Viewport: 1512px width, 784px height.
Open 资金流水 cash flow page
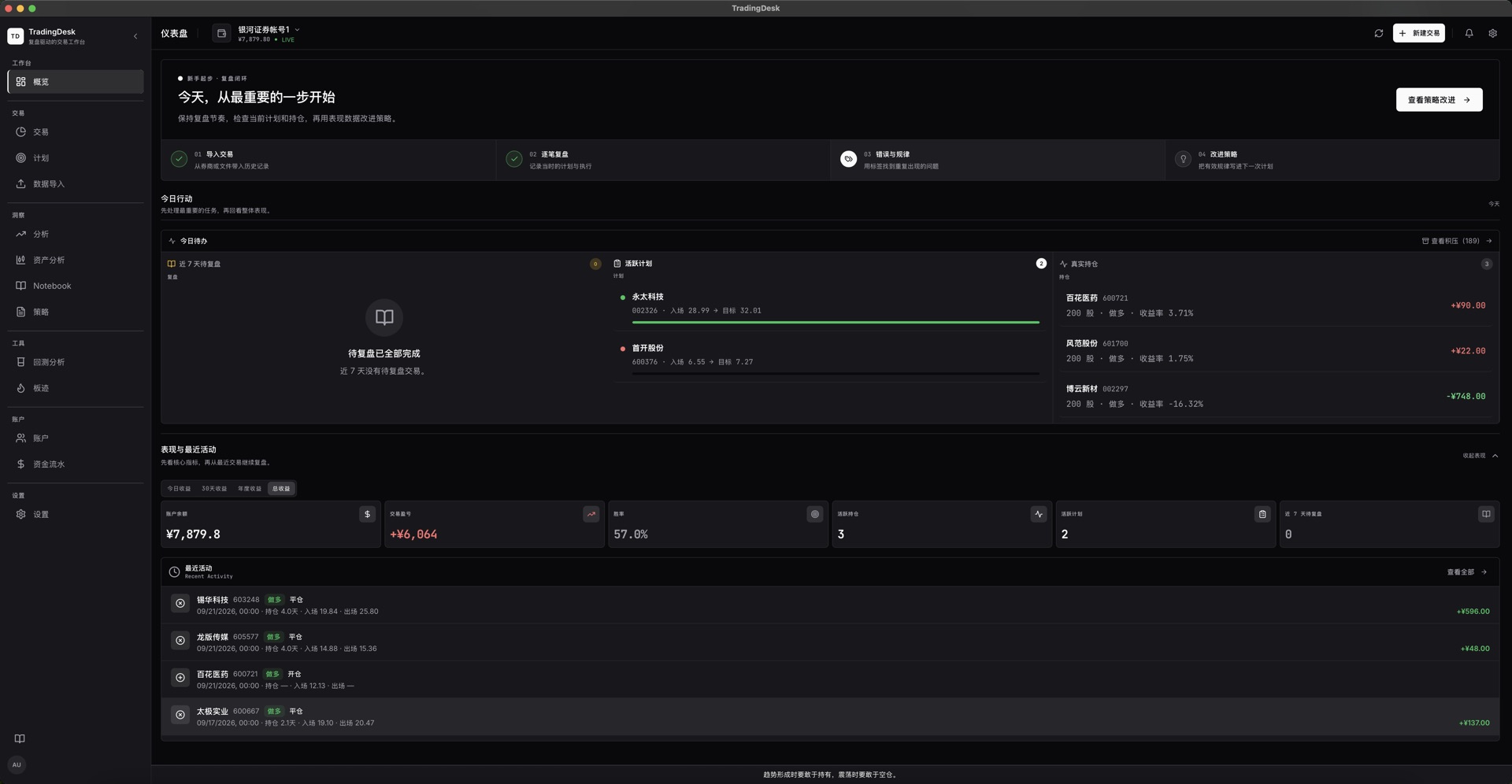click(x=76, y=464)
